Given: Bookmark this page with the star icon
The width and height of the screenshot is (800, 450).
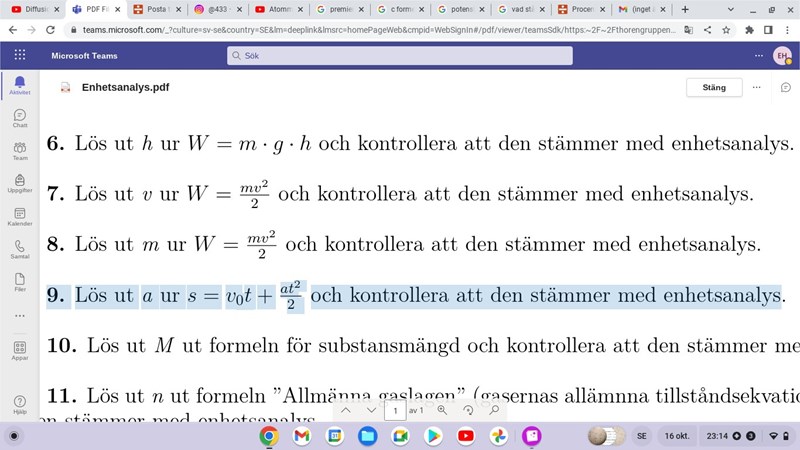Looking at the screenshot, I should [725, 30].
